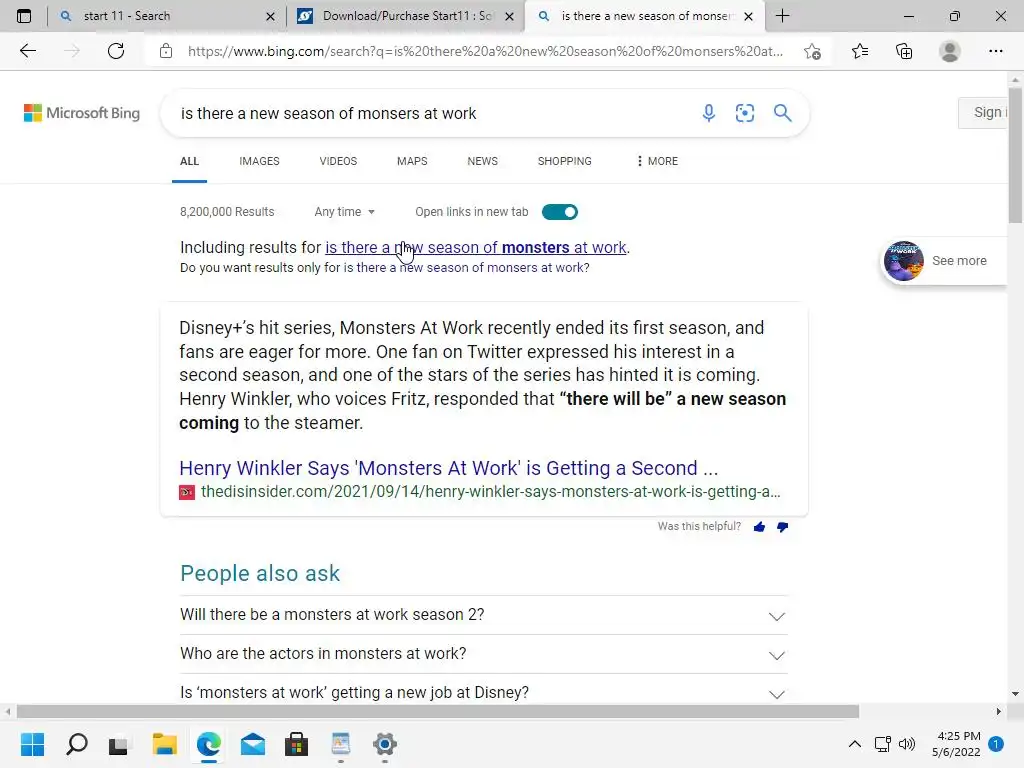This screenshot has width=1024, height=768.
Task: Click the browser address bar URL
Action: (485, 51)
